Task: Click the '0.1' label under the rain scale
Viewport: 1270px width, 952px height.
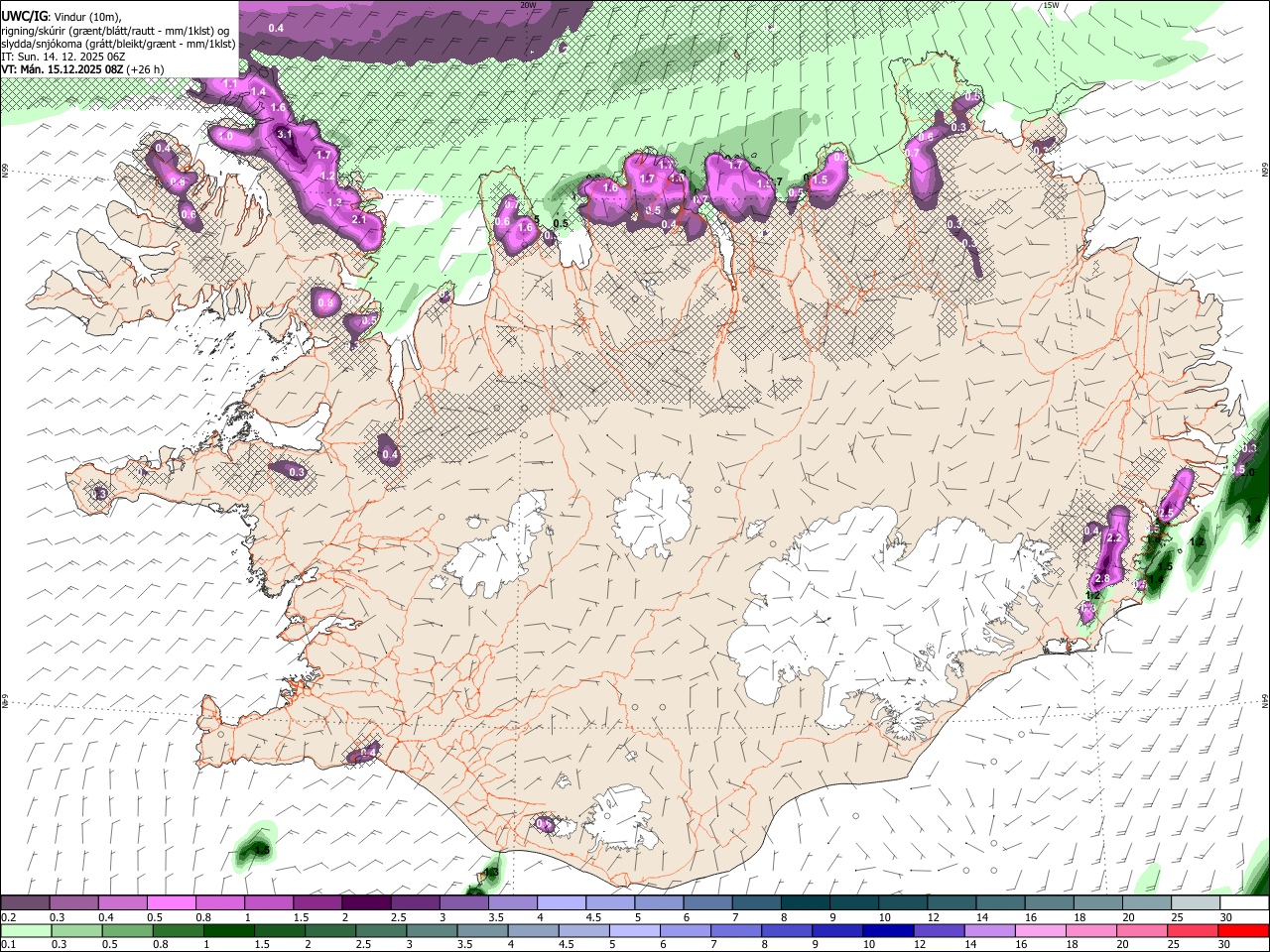Action: coord(8,945)
